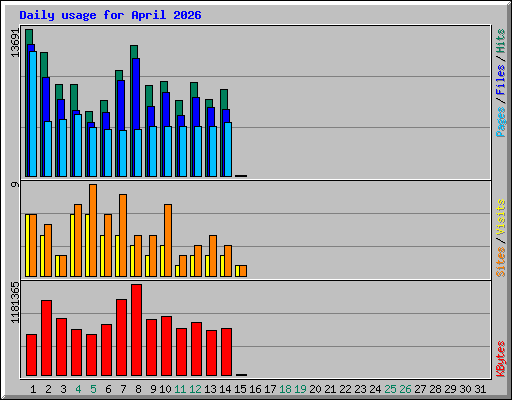Click day 10 on the x-axis
The image size is (512, 400).
[x=165, y=389]
